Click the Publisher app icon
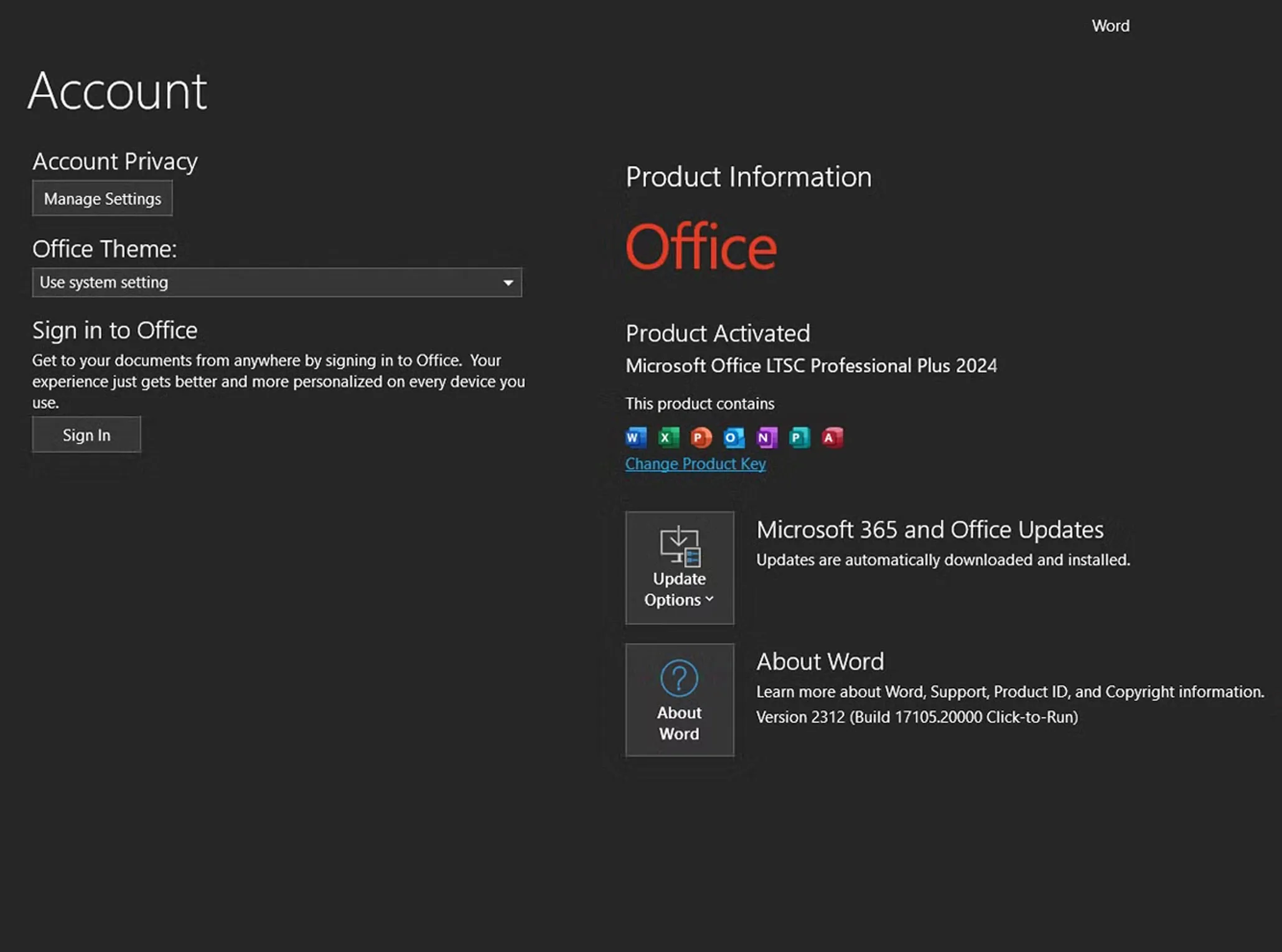1282x952 pixels. [800, 437]
